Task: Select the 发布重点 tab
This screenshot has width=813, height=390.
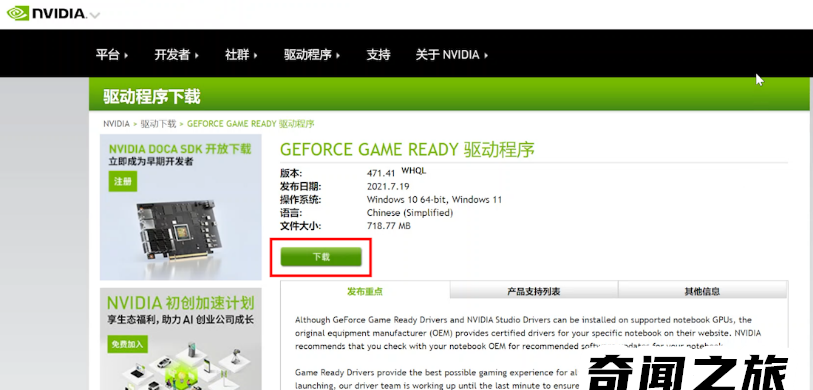Action: pyautogui.click(x=365, y=291)
